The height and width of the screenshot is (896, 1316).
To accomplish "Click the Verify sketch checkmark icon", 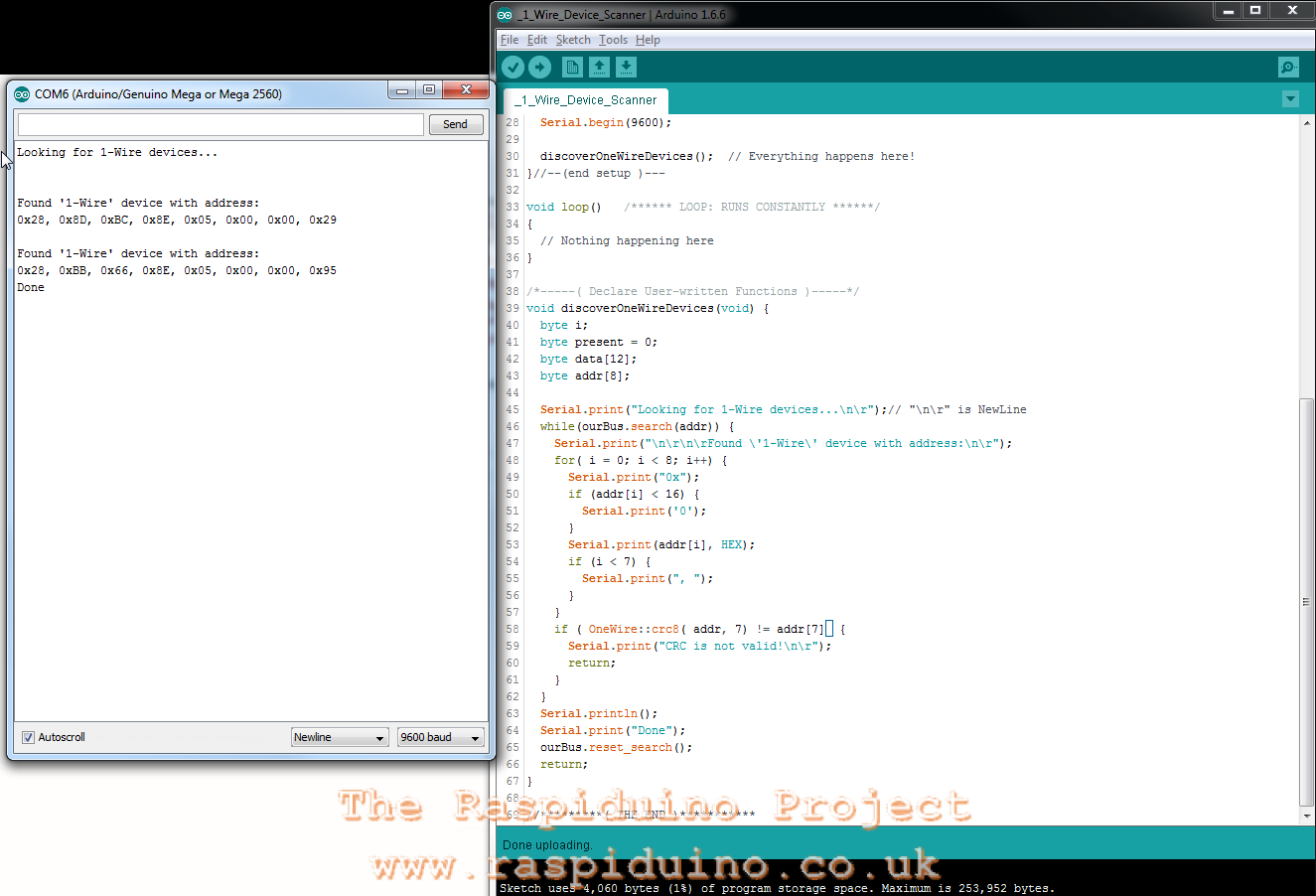I will (x=512, y=67).
